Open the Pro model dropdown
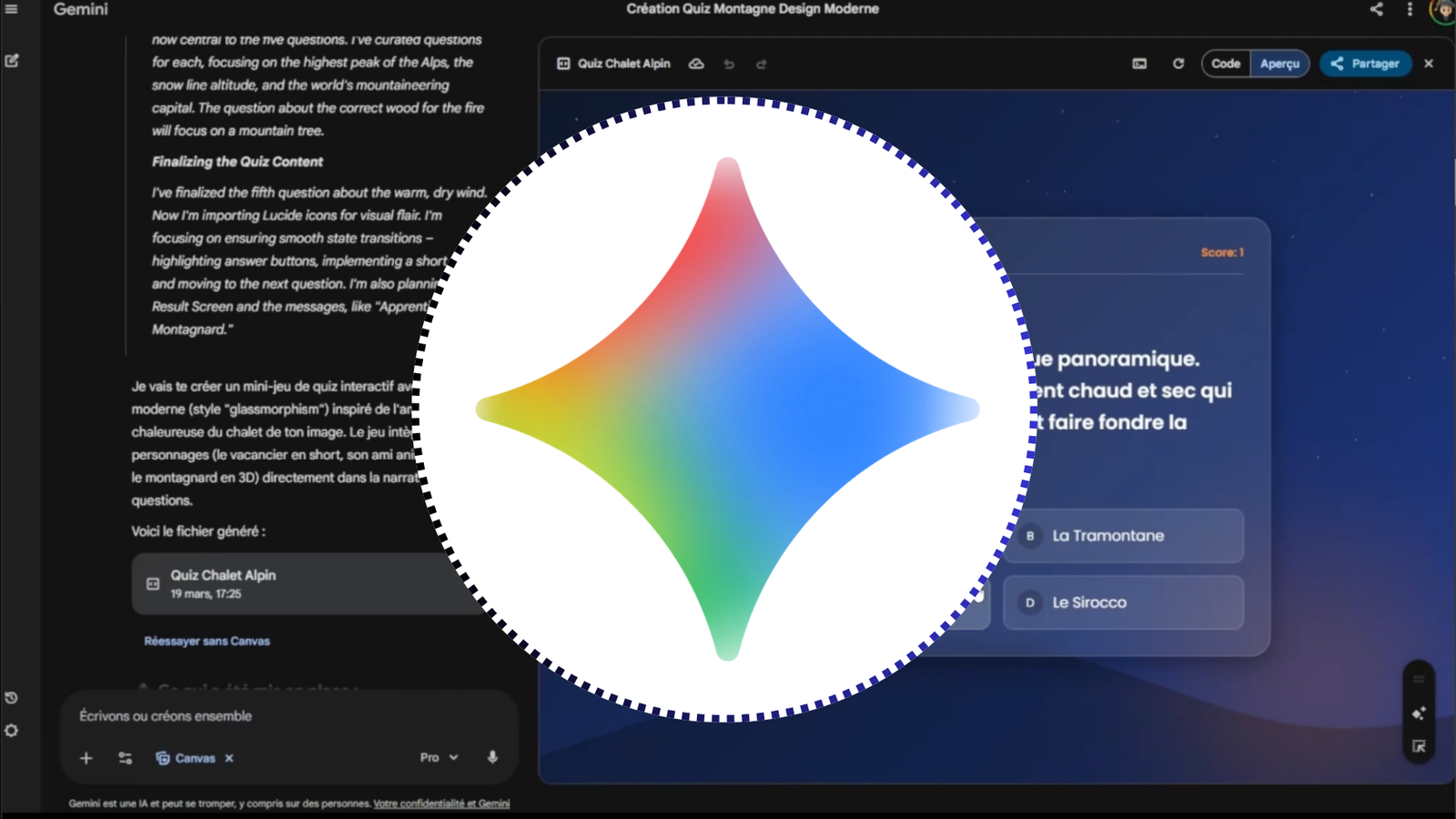Screen dimensions: 1456x819 coord(438,756)
